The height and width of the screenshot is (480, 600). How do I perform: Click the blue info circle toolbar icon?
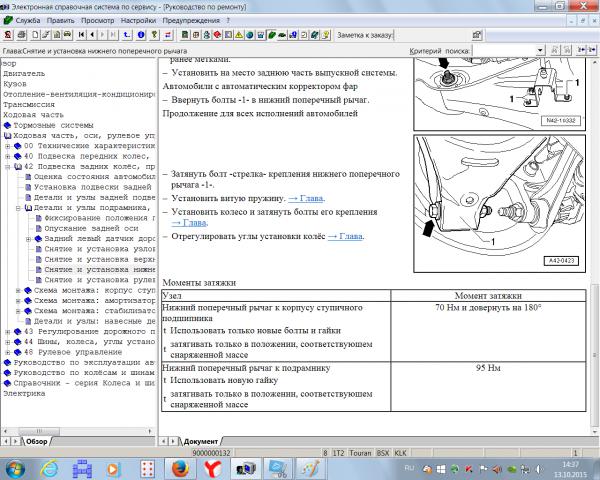tap(141, 35)
